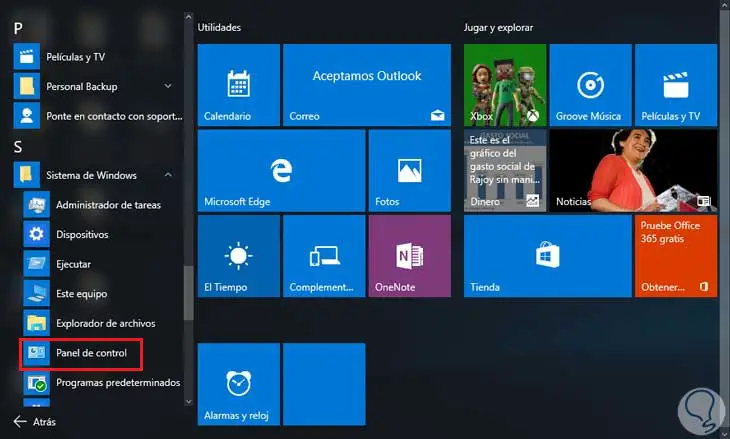Screen dimensions: 730x439
Task: Open the Dinero news tile
Action: tap(505, 171)
